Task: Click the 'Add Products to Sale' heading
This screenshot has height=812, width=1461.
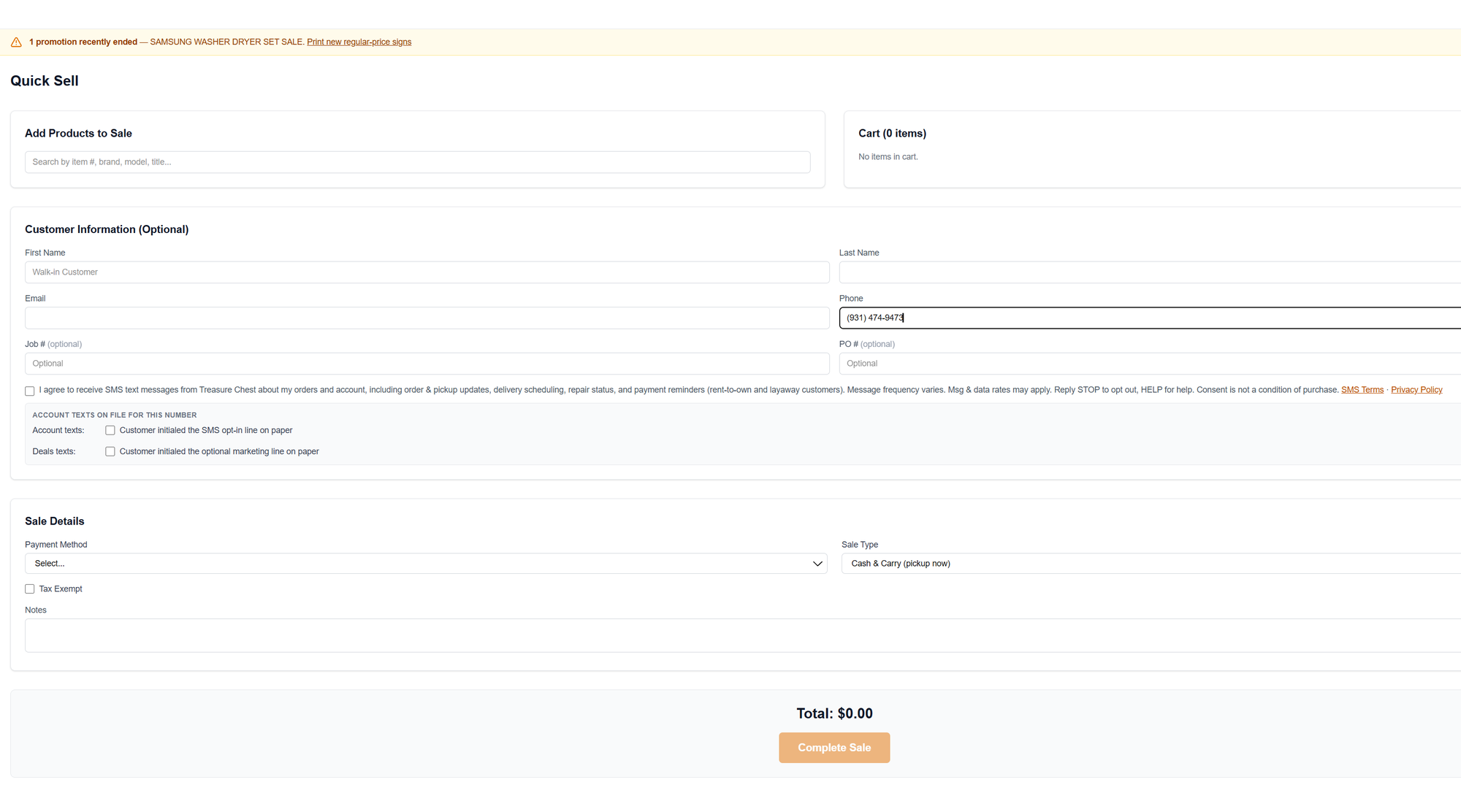Action: coord(78,134)
